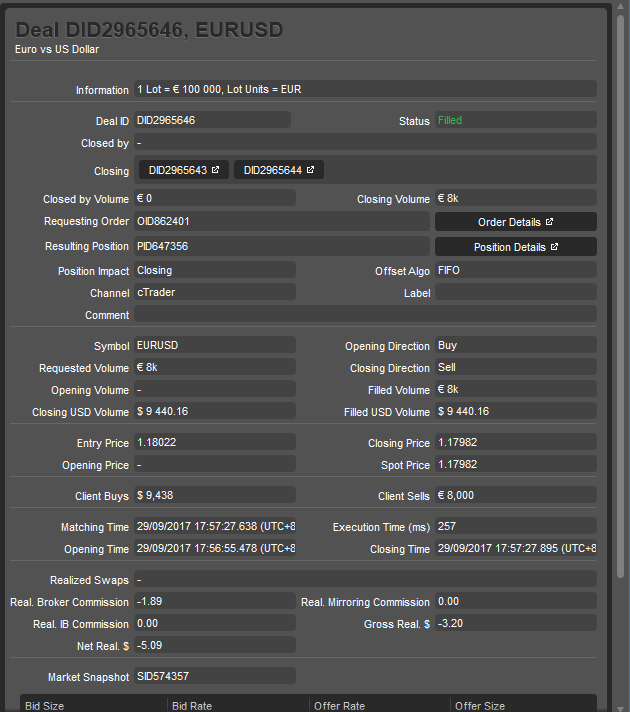
Task: Click external link icon beside DID2965643
Action: coord(216,169)
